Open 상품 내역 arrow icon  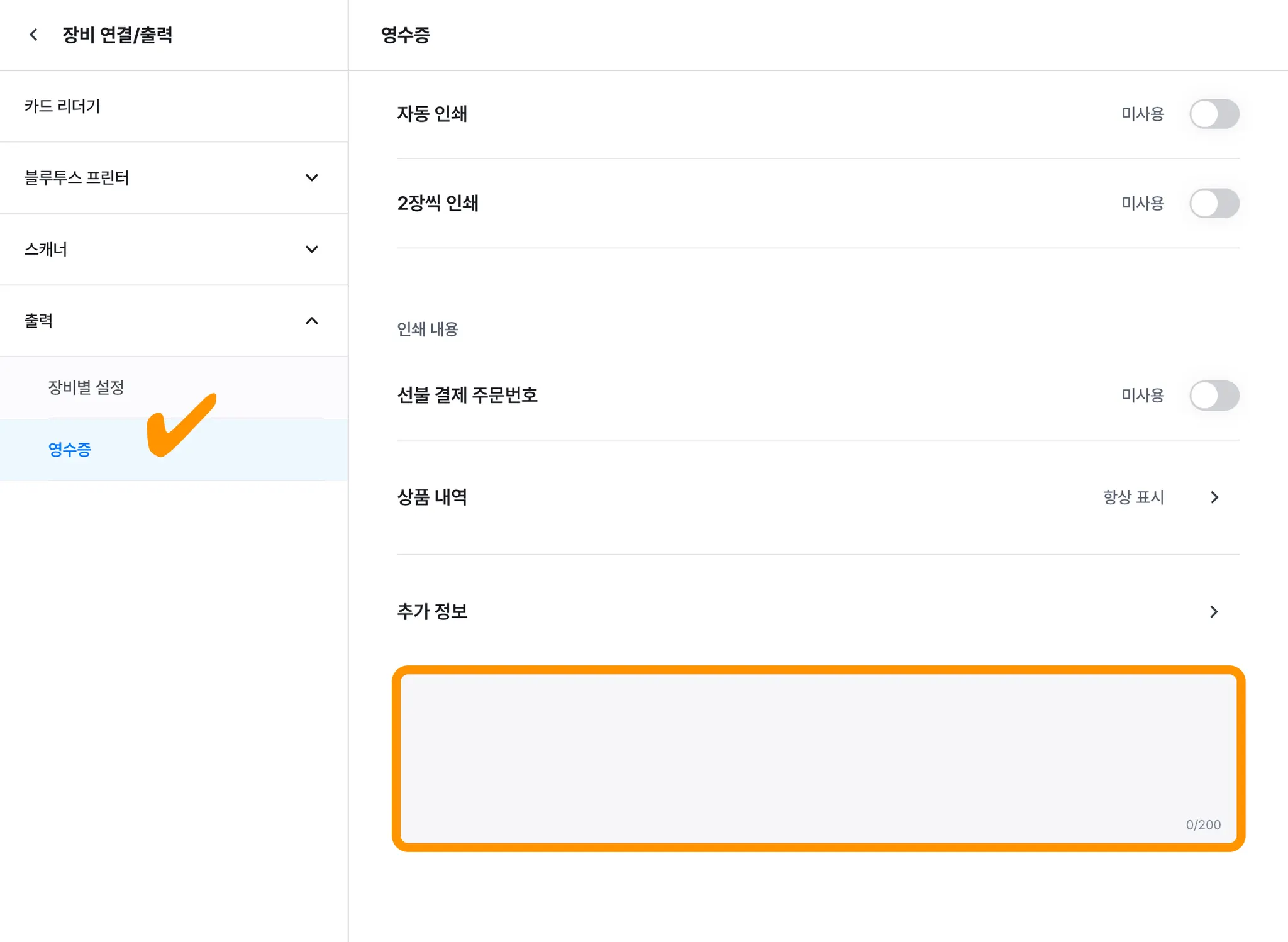1214,497
